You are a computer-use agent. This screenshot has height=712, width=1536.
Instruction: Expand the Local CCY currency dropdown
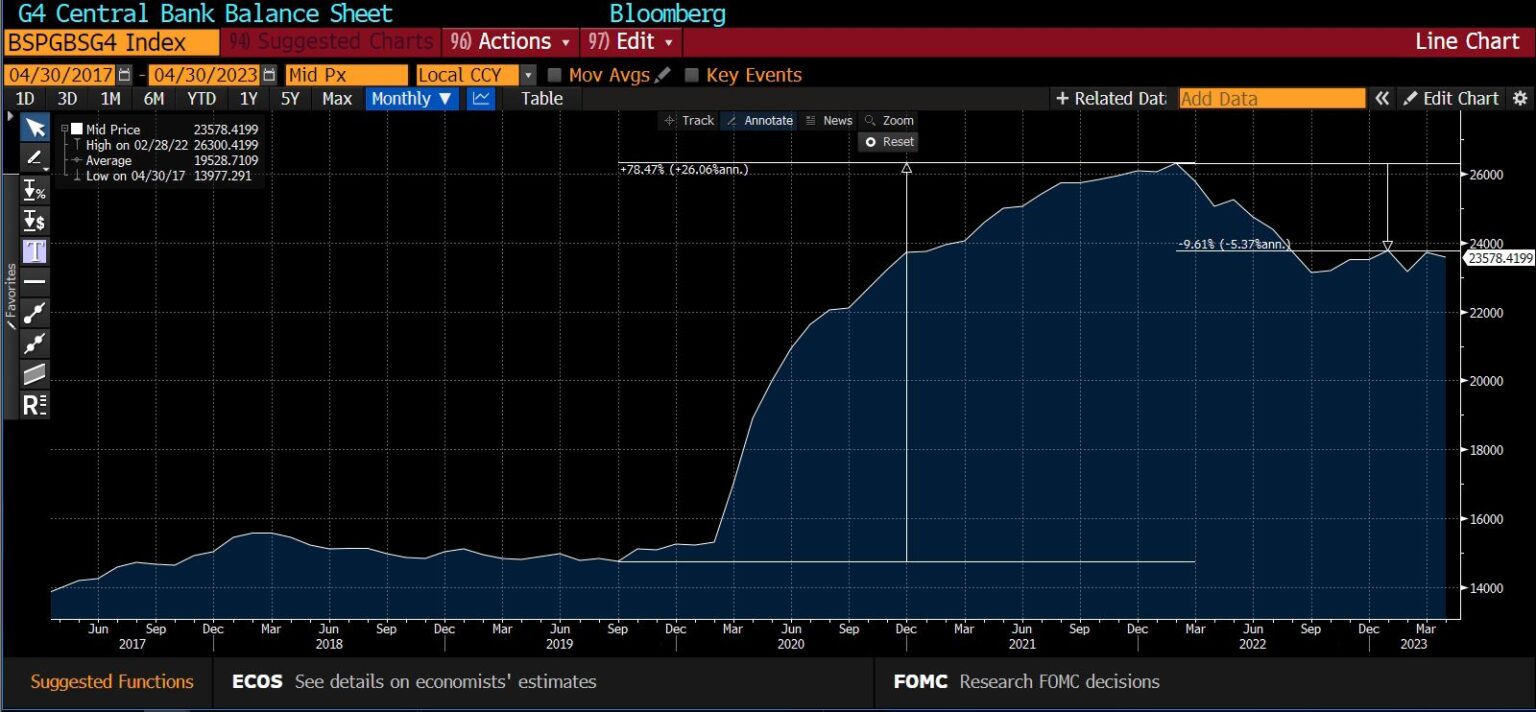(x=528, y=75)
